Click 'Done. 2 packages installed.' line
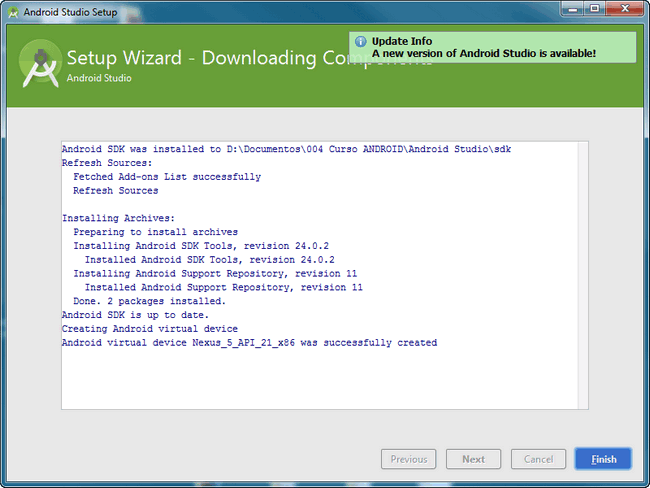This screenshot has width=650, height=488. click(x=150, y=301)
